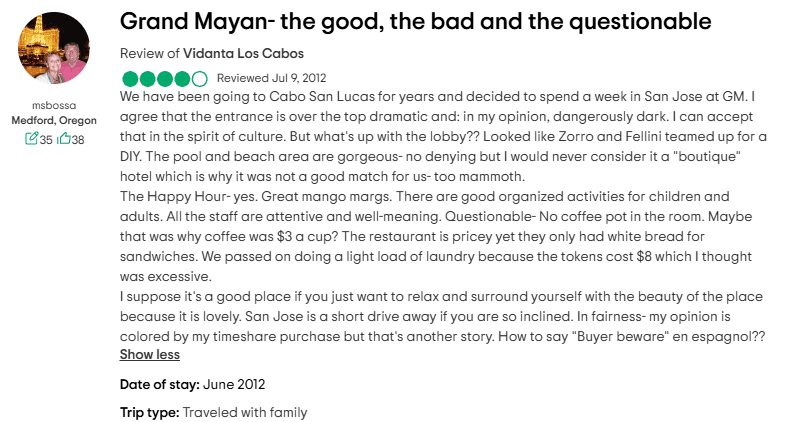Click the "Medford, Oregon" location text
The height and width of the screenshot is (422, 785).
[54, 121]
